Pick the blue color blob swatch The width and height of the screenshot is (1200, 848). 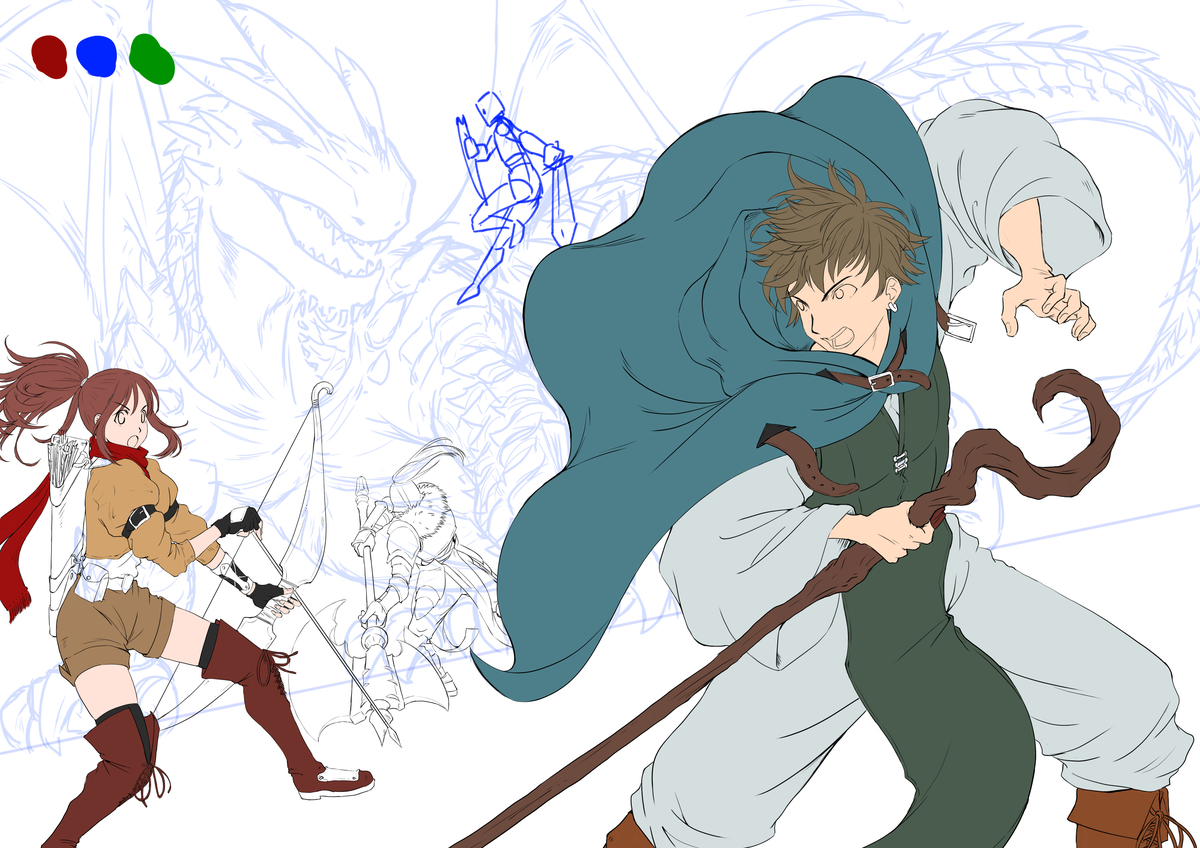pyautogui.click(x=97, y=56)
